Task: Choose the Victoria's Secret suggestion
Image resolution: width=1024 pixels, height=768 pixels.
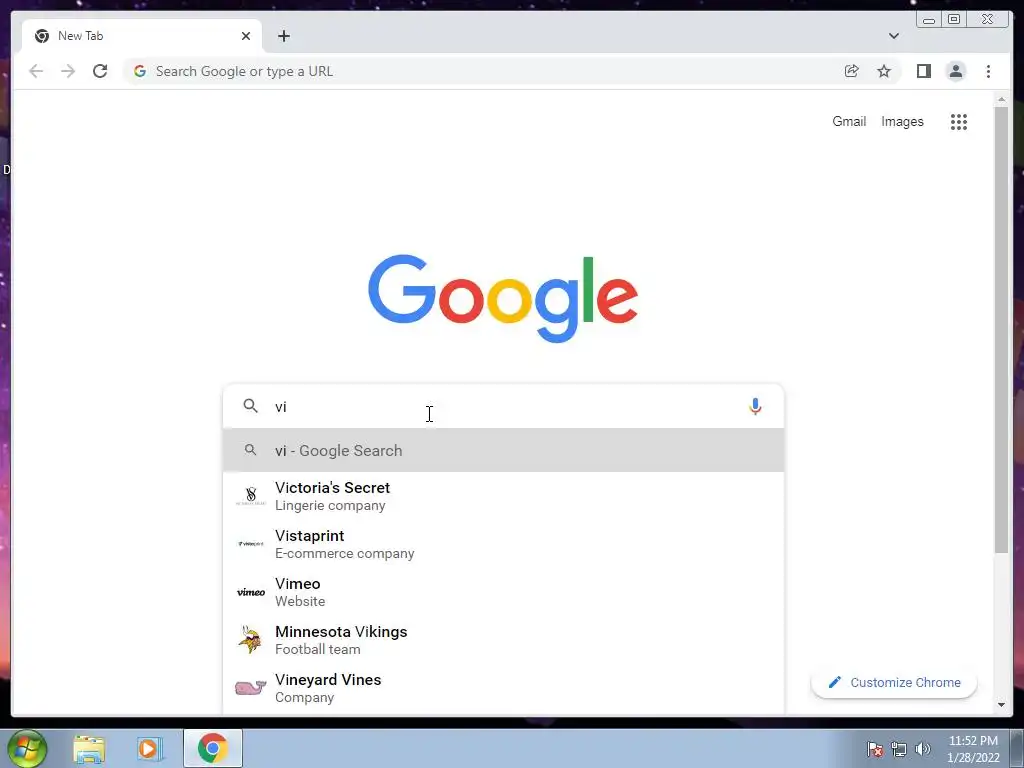Action: (x=503, y=496)
